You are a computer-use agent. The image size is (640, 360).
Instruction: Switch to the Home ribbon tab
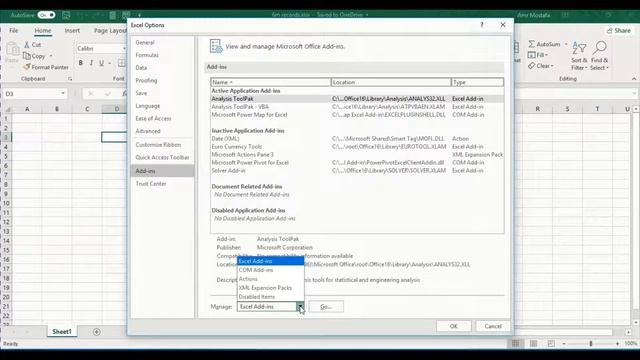(x=43, y=31)
